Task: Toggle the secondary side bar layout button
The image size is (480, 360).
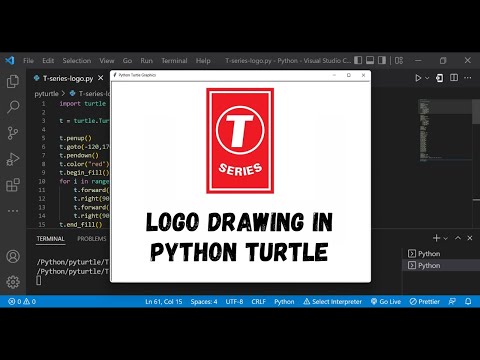Action: point(382,60)
